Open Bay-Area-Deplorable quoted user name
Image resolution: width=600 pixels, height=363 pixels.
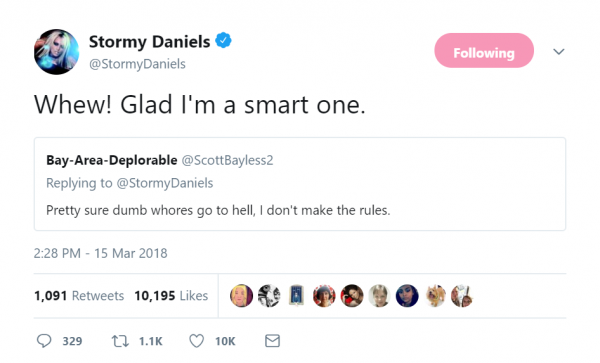(112, 160)
